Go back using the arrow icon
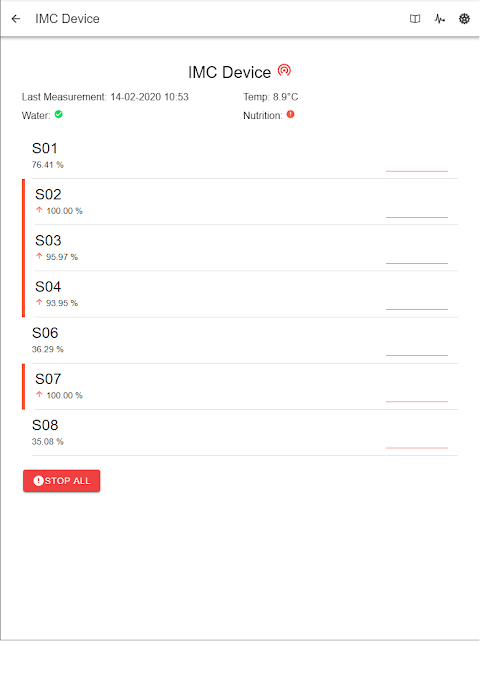The image size is (480, 689). pyautogui.click(x=16, y=18)
